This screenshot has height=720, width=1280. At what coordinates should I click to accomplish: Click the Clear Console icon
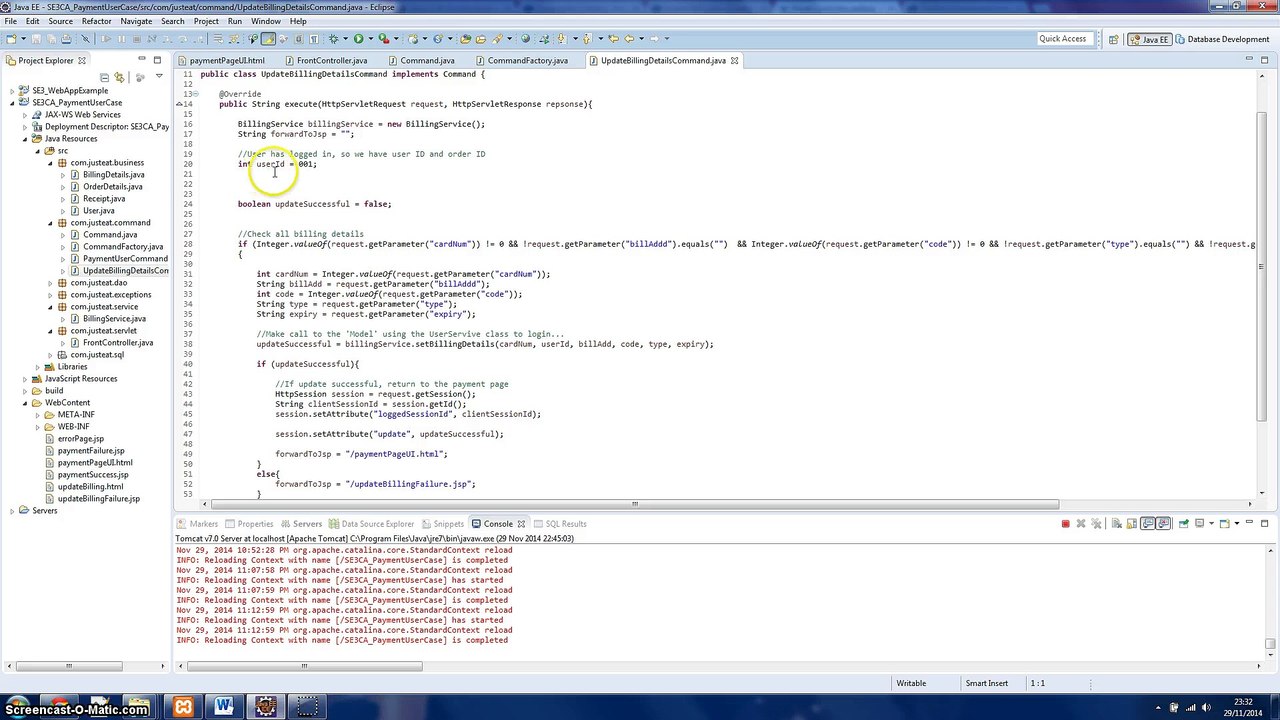(x=1117, y=523)
